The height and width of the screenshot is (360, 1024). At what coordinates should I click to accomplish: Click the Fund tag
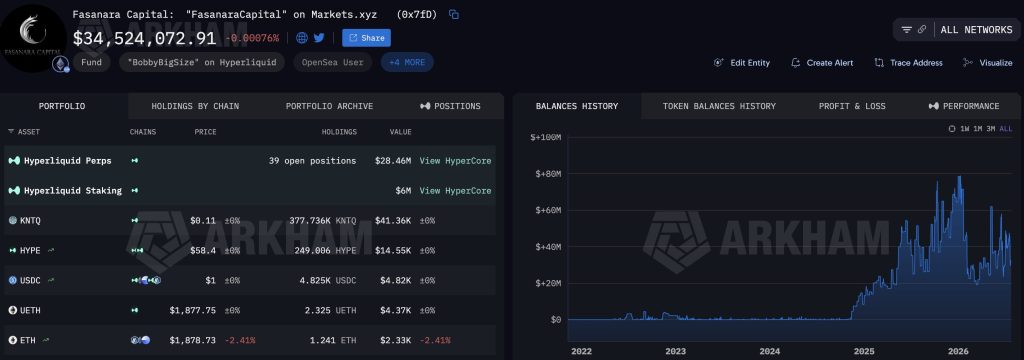click(x=91, y=63)
